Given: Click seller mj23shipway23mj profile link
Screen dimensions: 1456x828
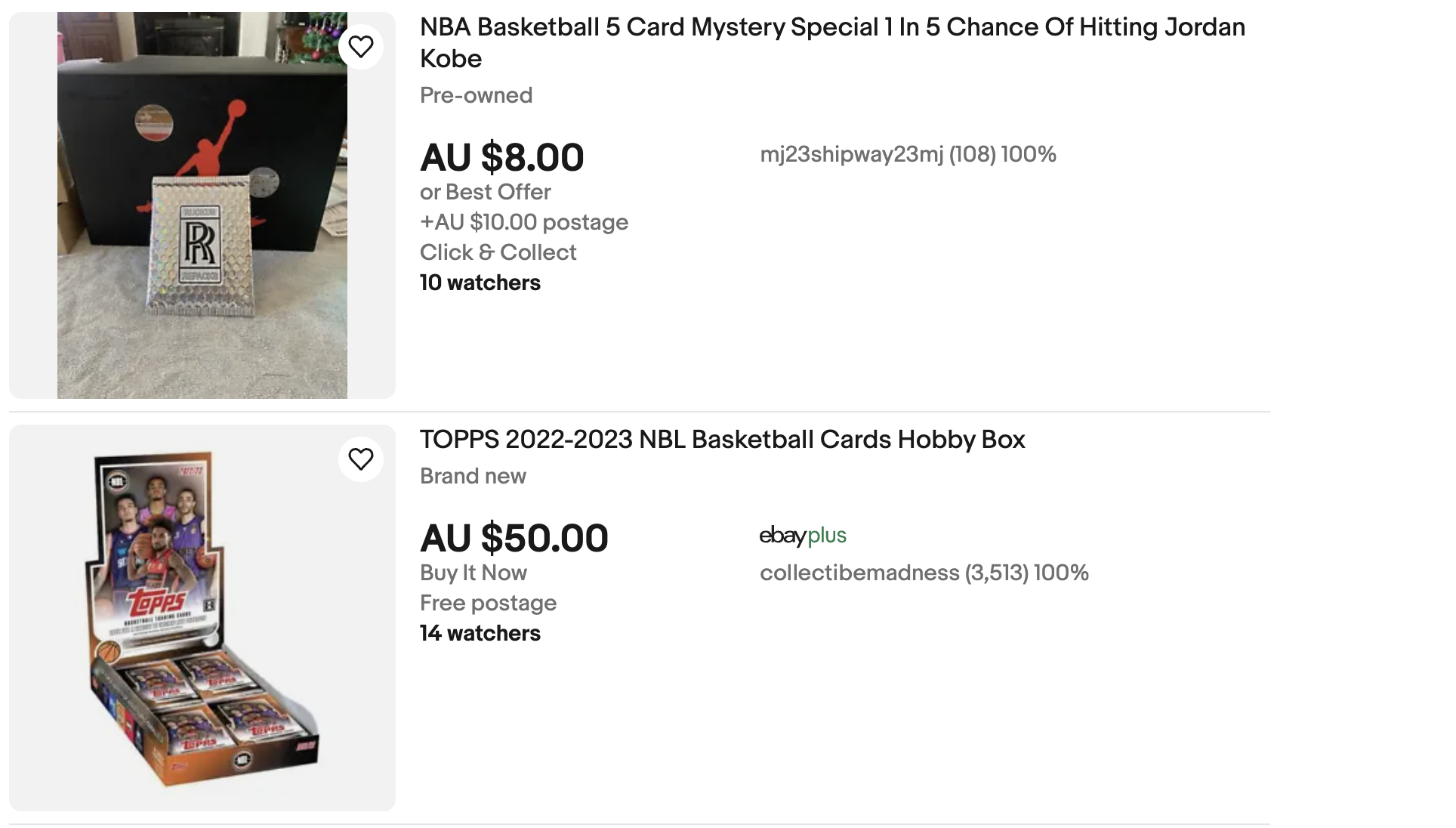Looking at the screenshot, I should pos(908,154).
